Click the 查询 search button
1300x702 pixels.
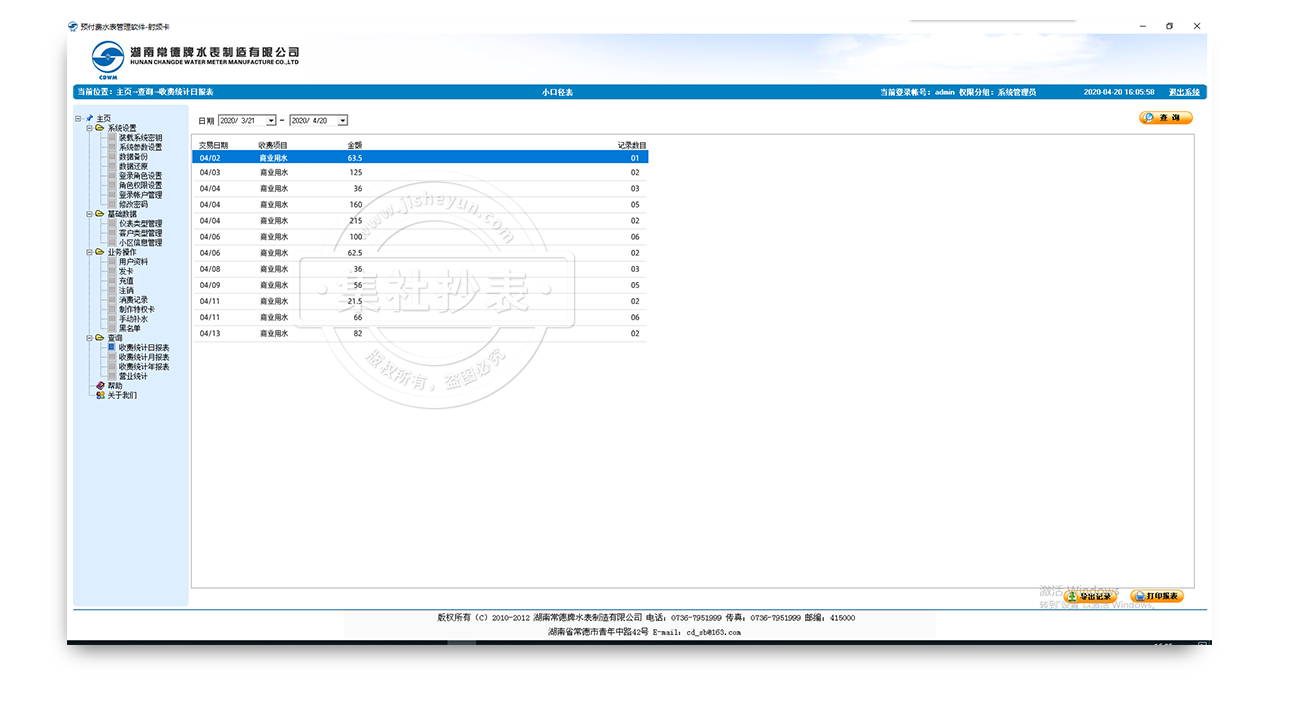[1166, 118]
